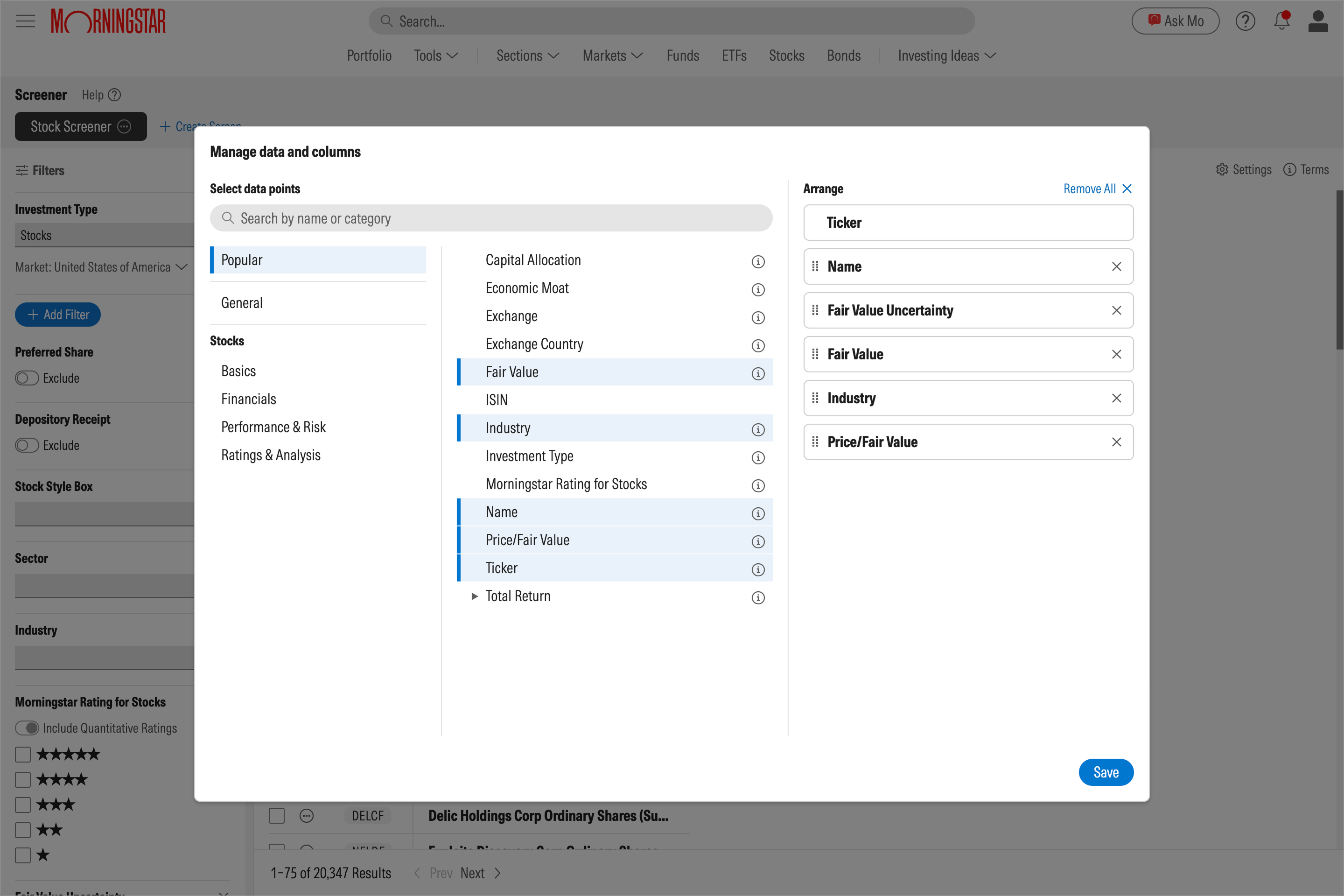Select the ISIN data point
The height and width of the screenshot is (896, 1344).
[615, 400]
